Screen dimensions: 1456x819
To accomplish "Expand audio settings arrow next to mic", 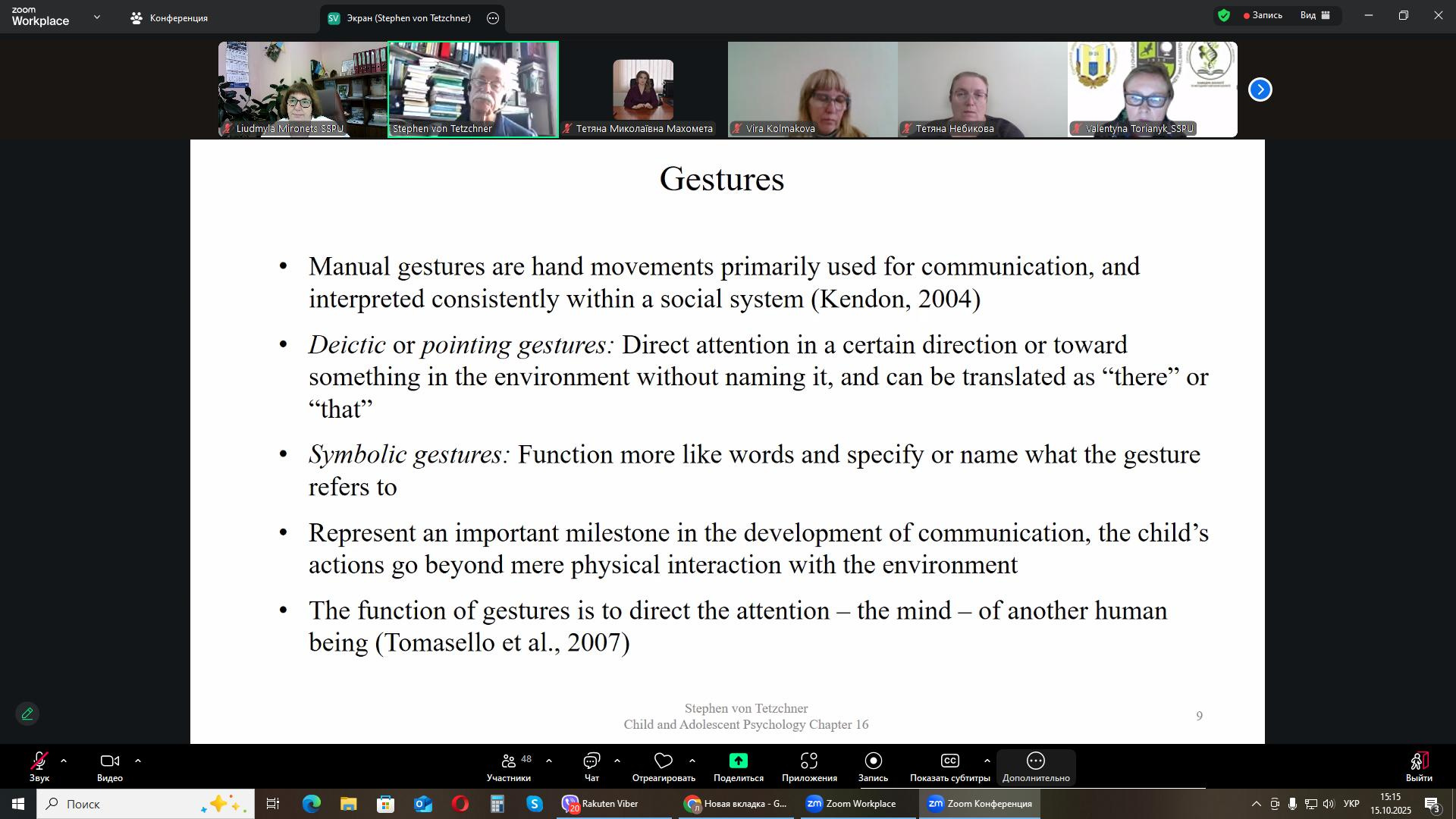I will point(64,761).
